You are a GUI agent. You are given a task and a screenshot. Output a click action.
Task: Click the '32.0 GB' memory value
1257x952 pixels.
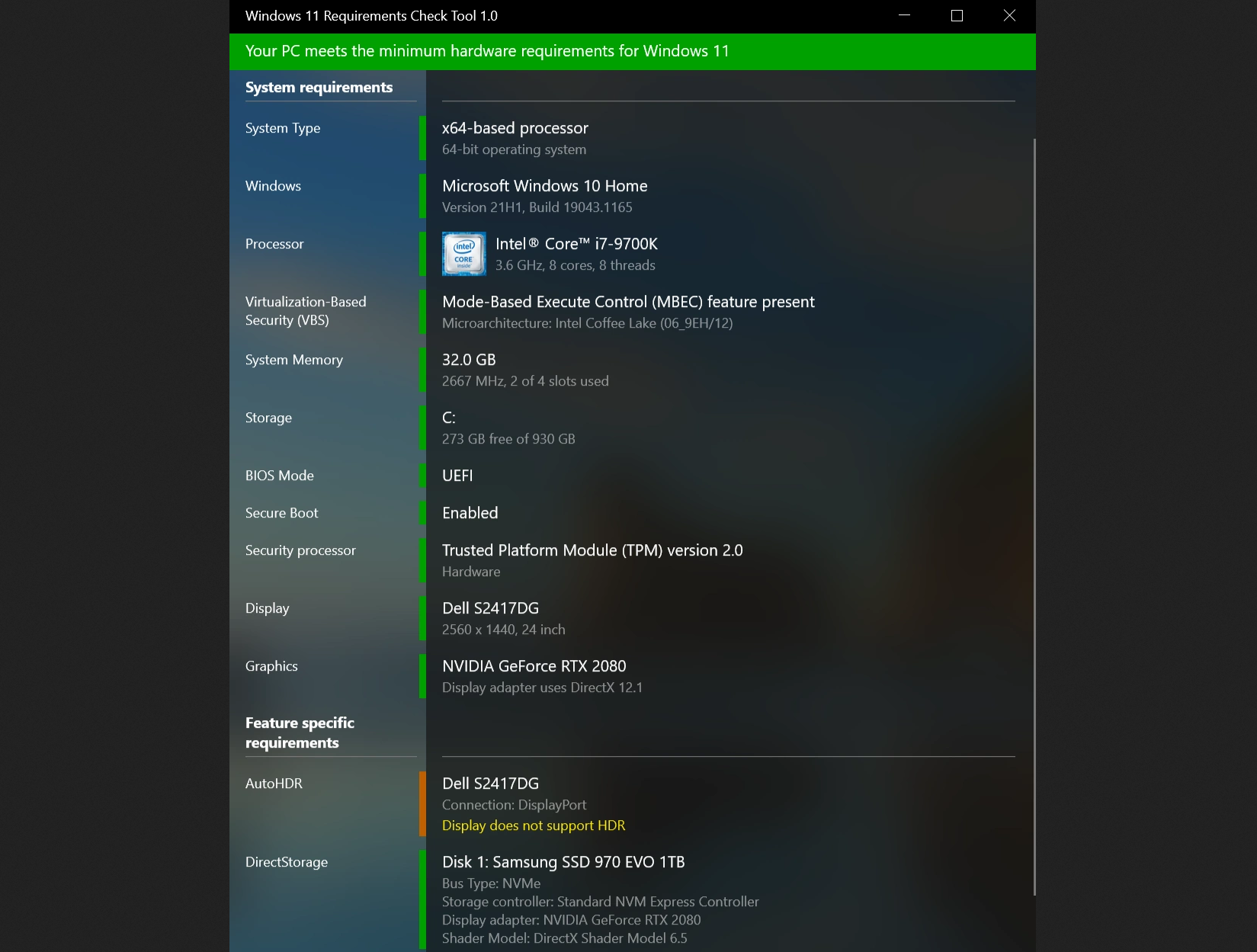tap(469, 360)
